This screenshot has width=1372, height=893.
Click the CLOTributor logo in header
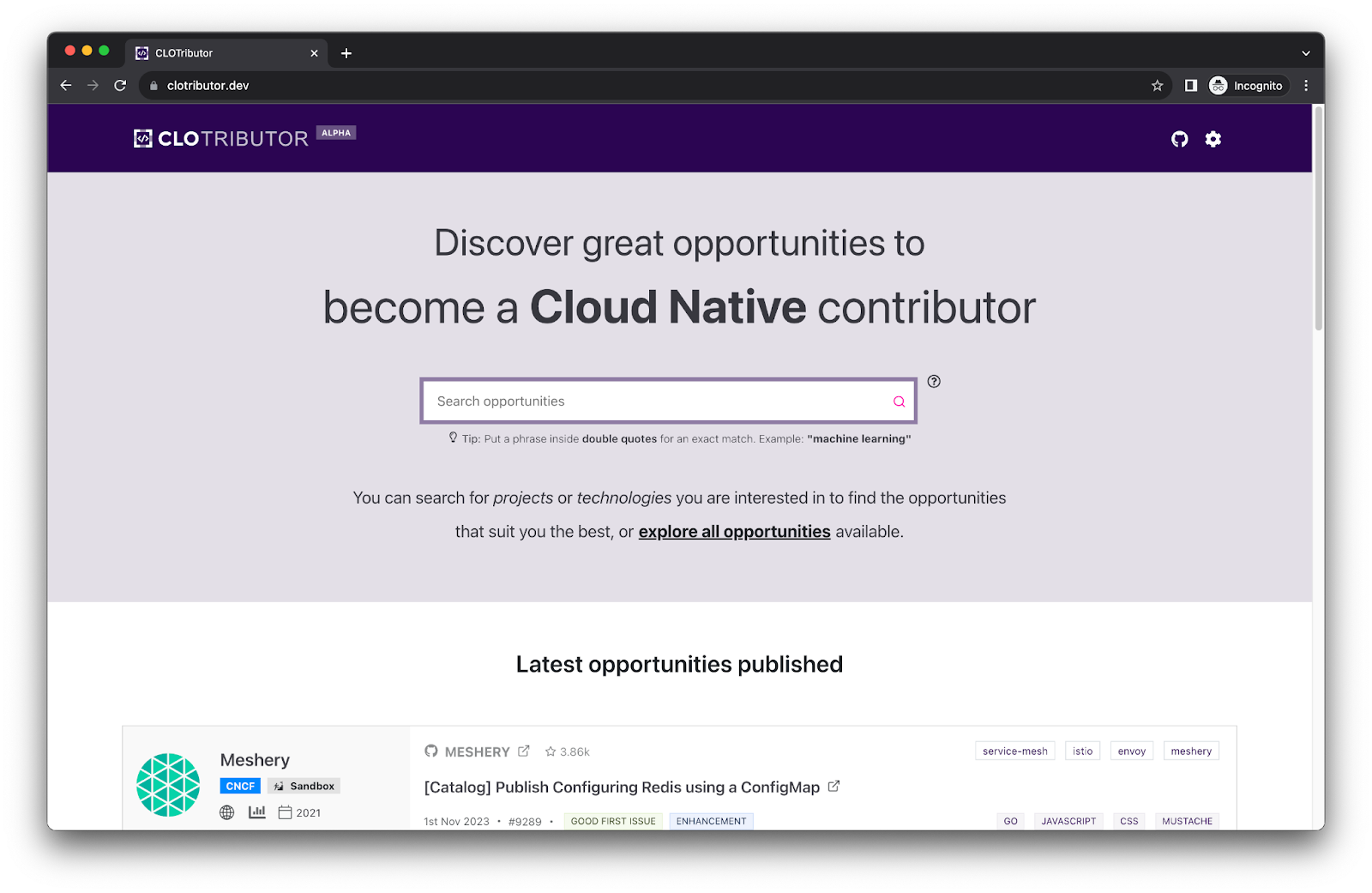(x=221, y=138)
